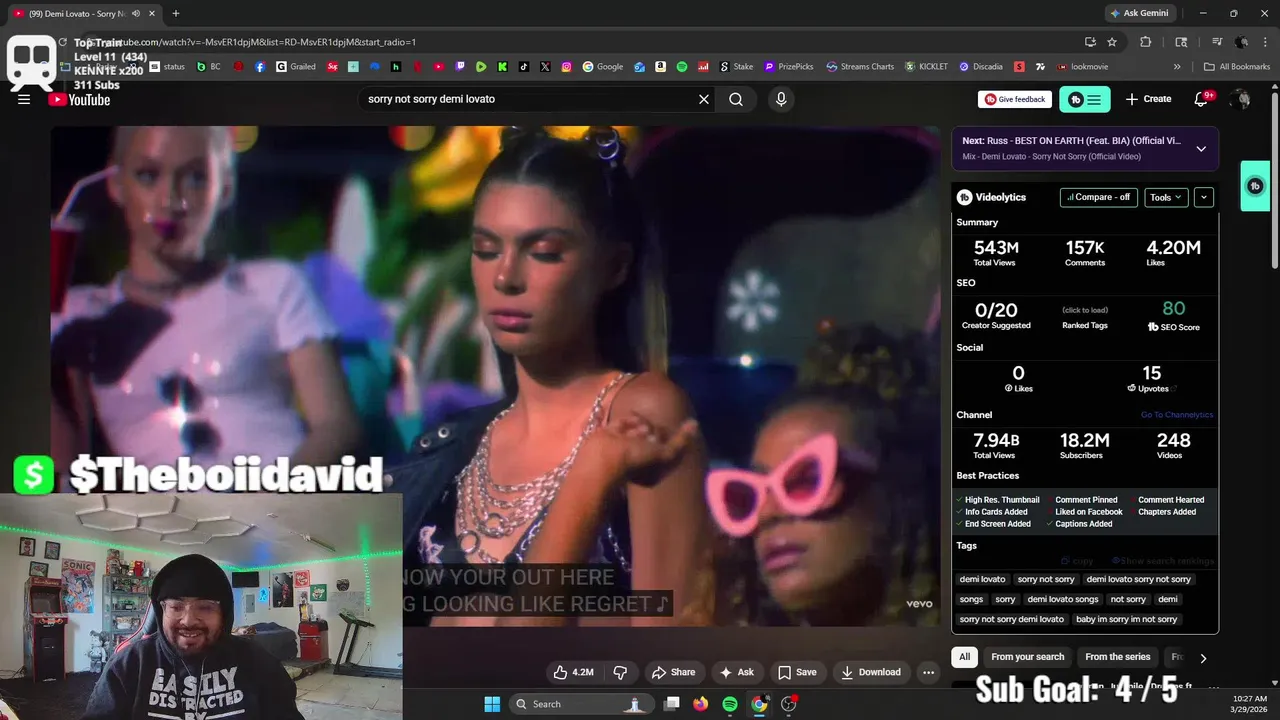
Task: Open Ask Gemini in the title bar
Action: 1139,13
